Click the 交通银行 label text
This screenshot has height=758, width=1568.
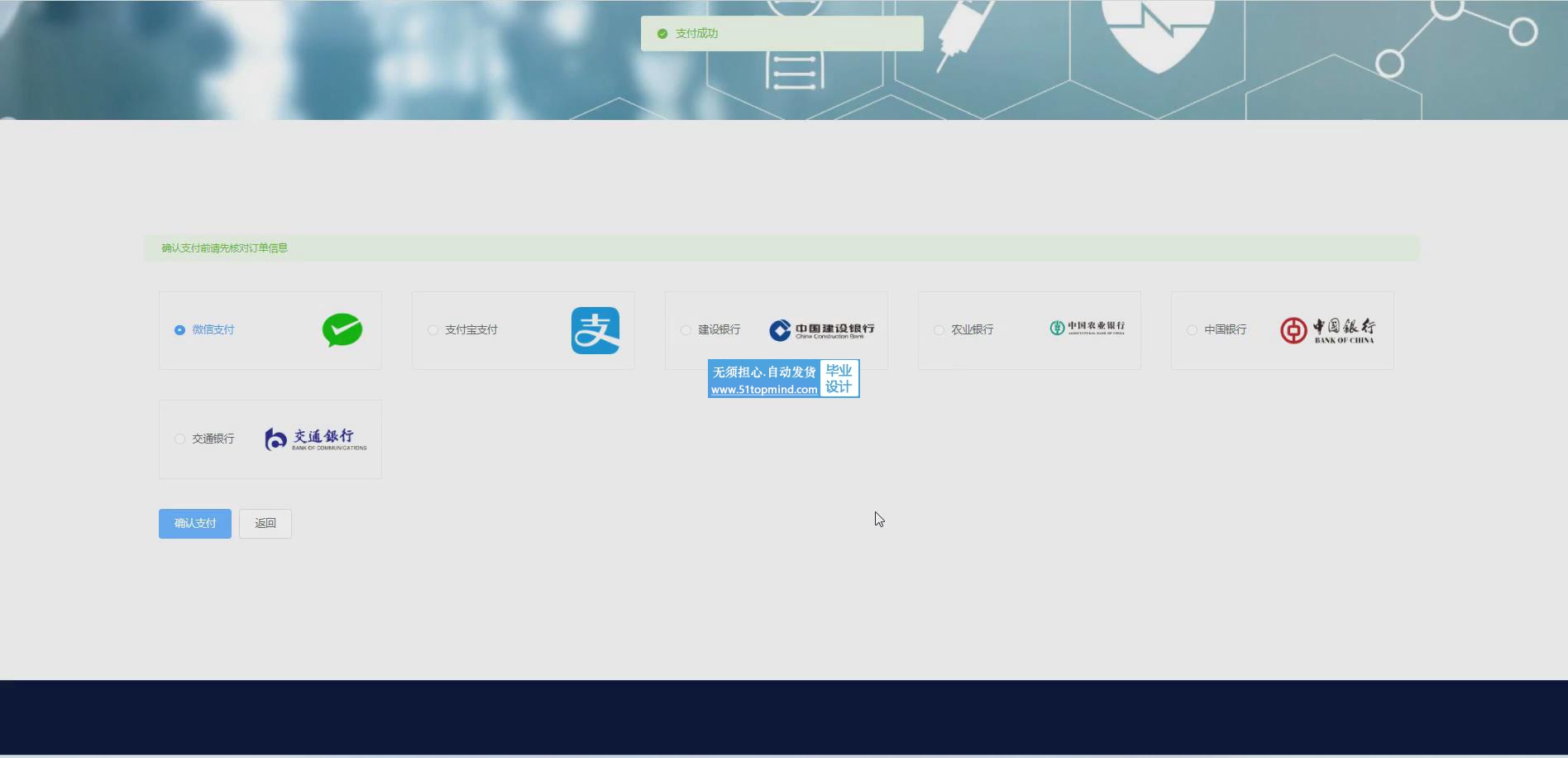click(x=213, y=439)
